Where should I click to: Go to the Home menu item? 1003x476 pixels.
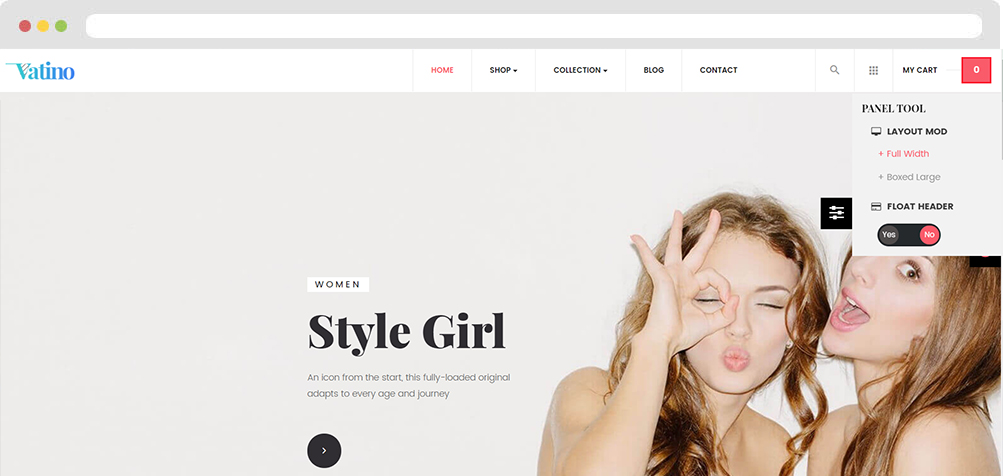(x=442, y=70)
